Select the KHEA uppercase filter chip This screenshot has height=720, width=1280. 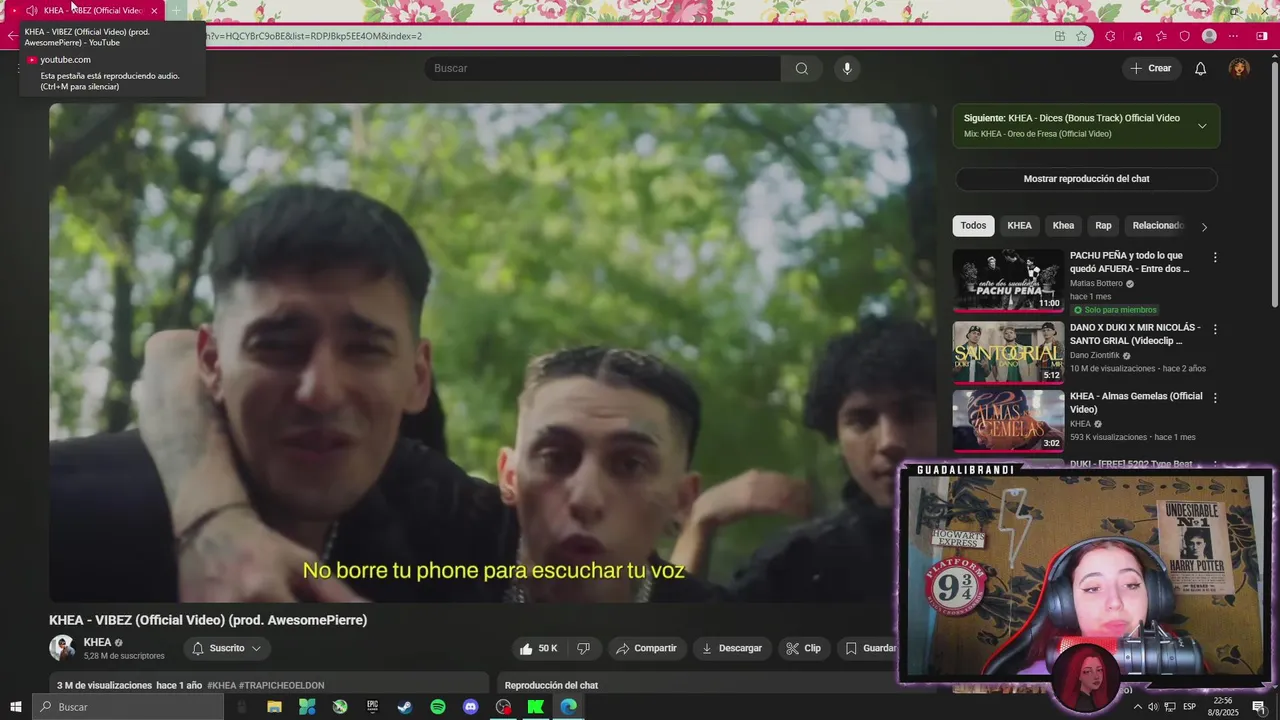pyautogui.click(x=1019, y=226)
